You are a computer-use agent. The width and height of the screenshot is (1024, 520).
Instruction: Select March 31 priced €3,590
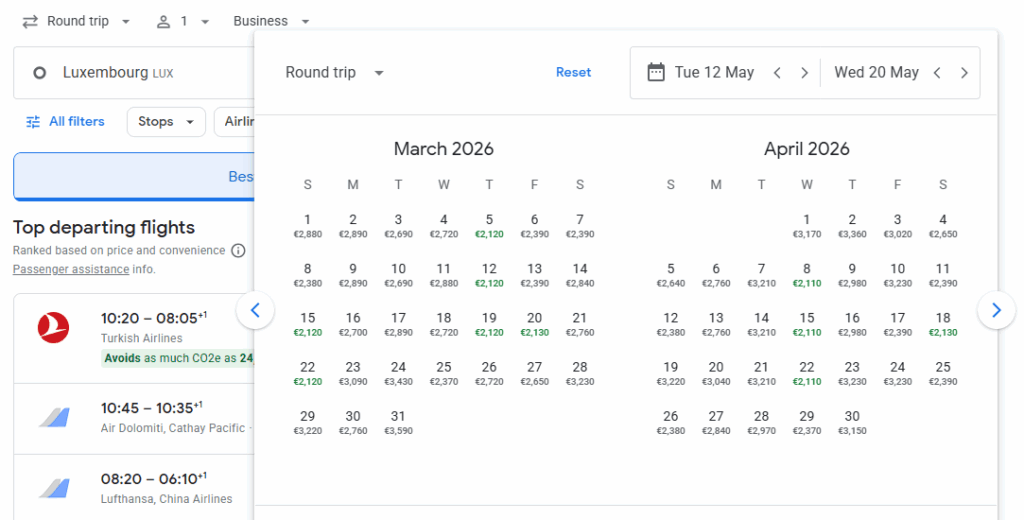point(398,423)
